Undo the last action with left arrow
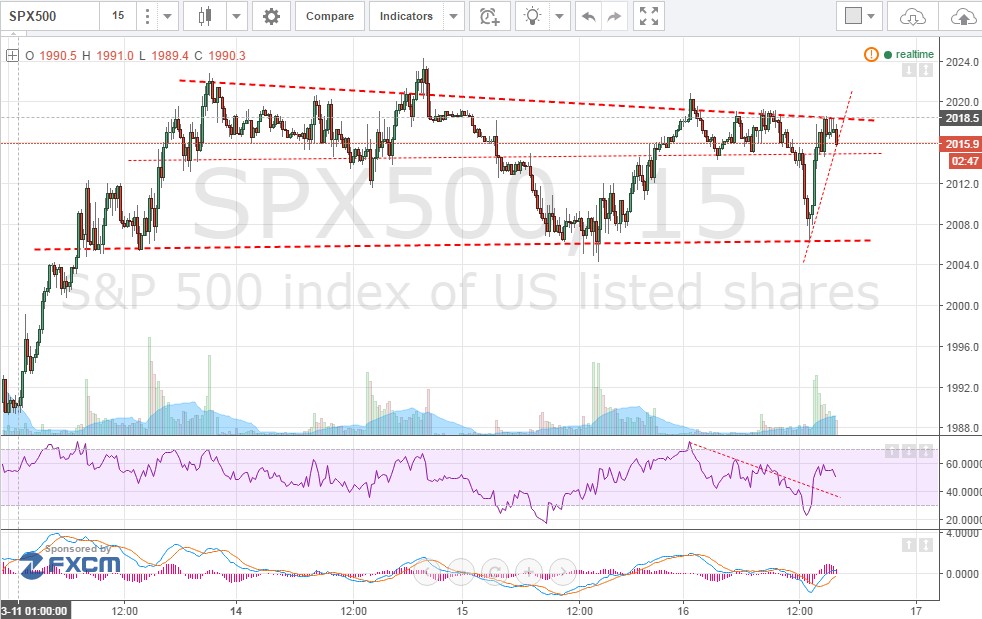Image resolution: width=982 pixels, height=619 pixels. 588,16
